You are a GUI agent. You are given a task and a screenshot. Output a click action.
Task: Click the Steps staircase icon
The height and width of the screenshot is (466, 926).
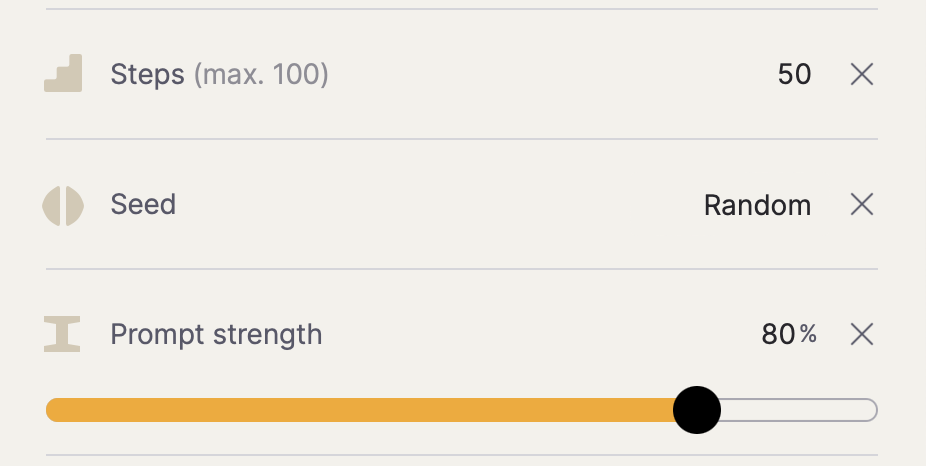[63, 75]
